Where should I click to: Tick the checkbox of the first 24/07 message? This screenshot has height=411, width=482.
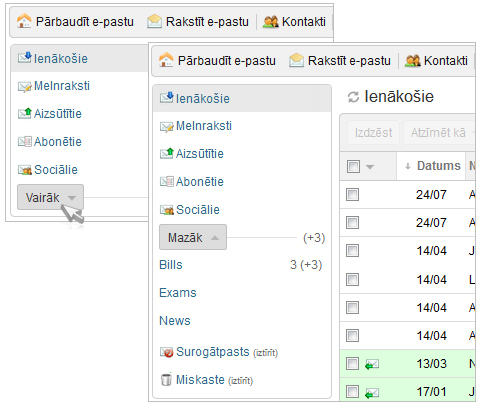[352, 194]
